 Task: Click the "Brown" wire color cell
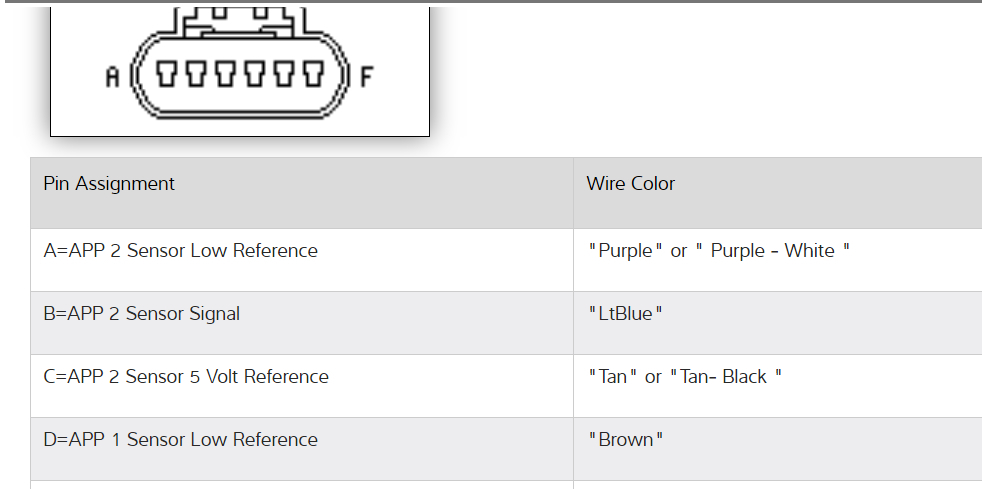625,440
